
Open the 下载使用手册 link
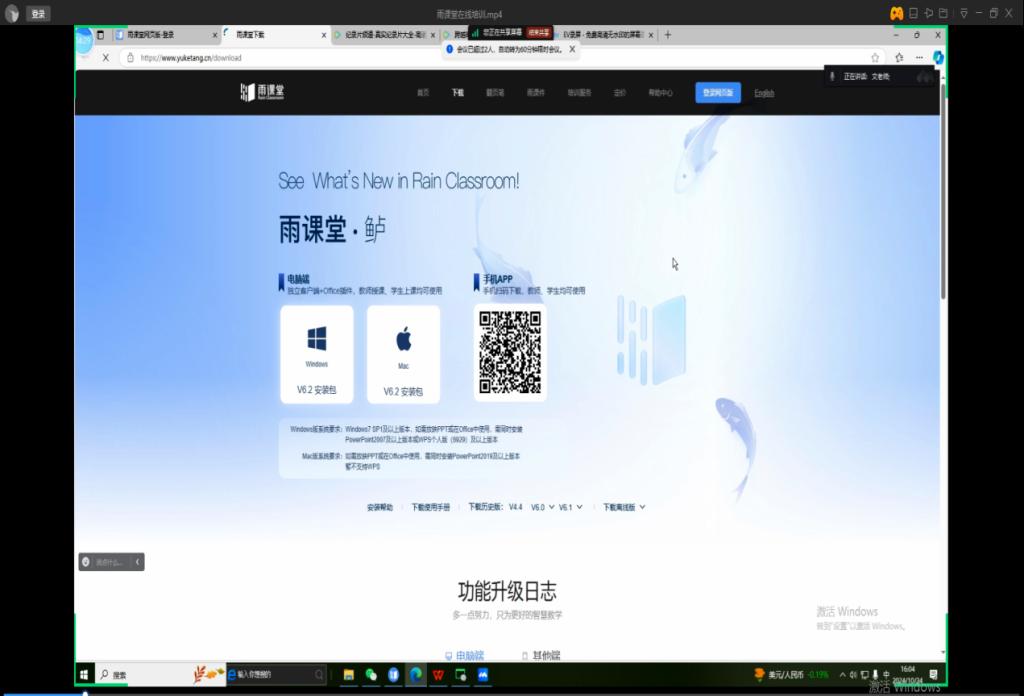click(x=430, y=507)
